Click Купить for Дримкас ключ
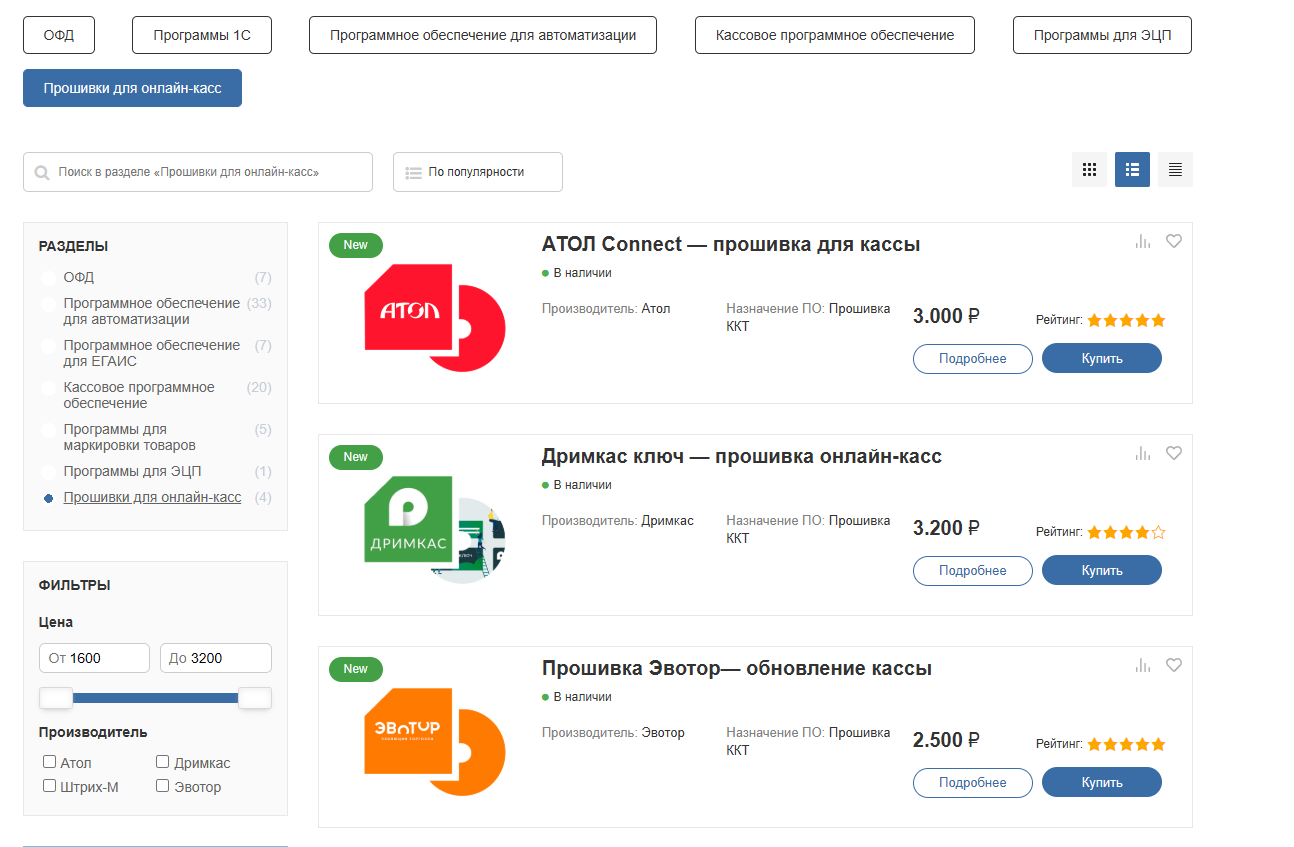This screenshot has height=847, width=1294. point(1102,570)
